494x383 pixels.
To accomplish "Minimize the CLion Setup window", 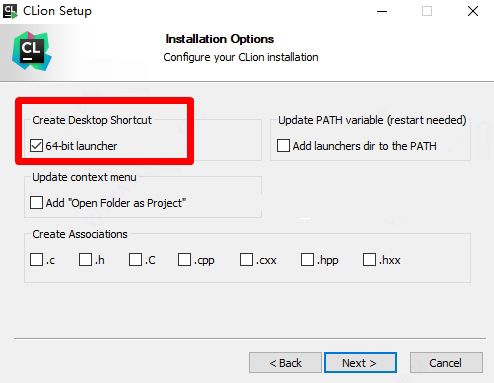I will pos(382,11).
